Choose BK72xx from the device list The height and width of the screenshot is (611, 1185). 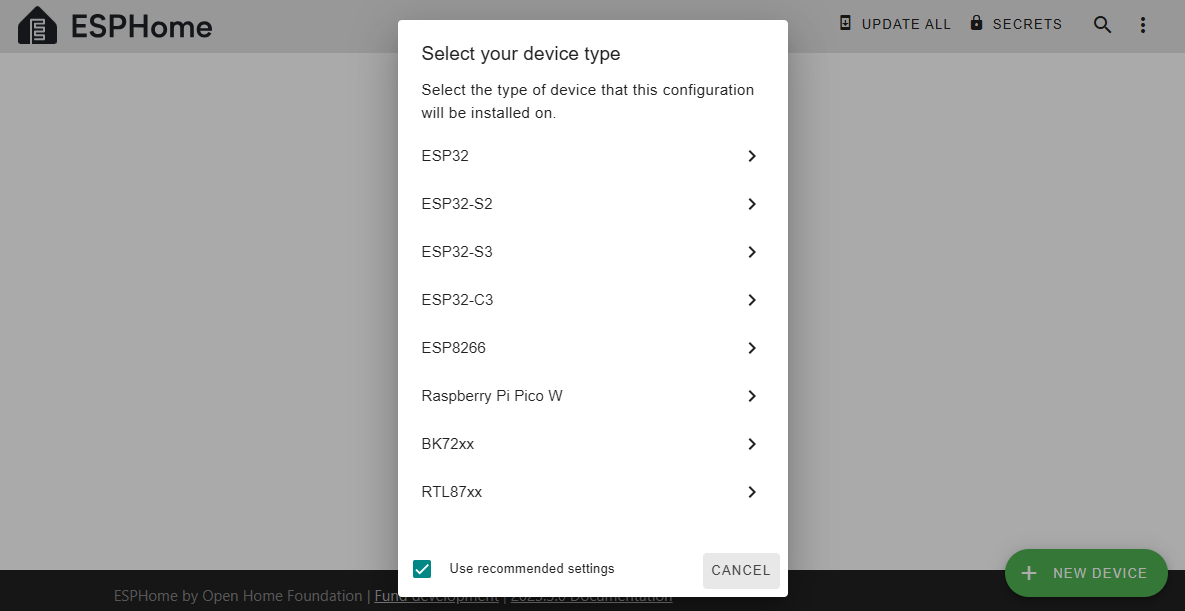448,444
